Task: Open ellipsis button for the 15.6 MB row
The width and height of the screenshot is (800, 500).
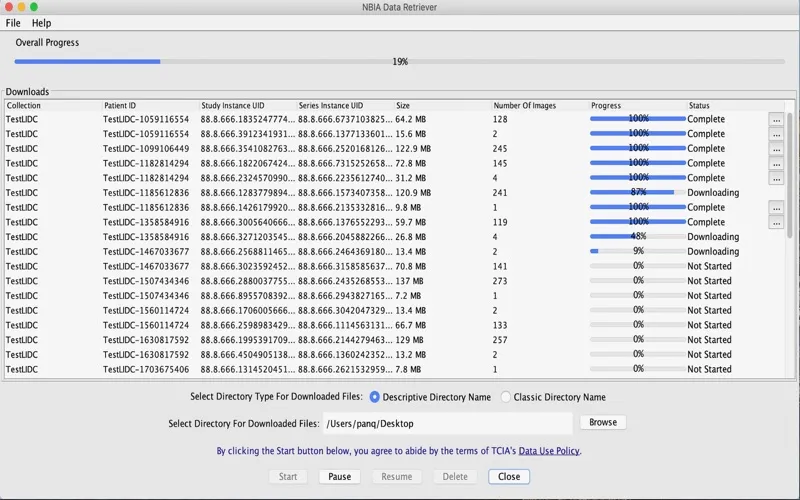Action: tap(776, 134)
